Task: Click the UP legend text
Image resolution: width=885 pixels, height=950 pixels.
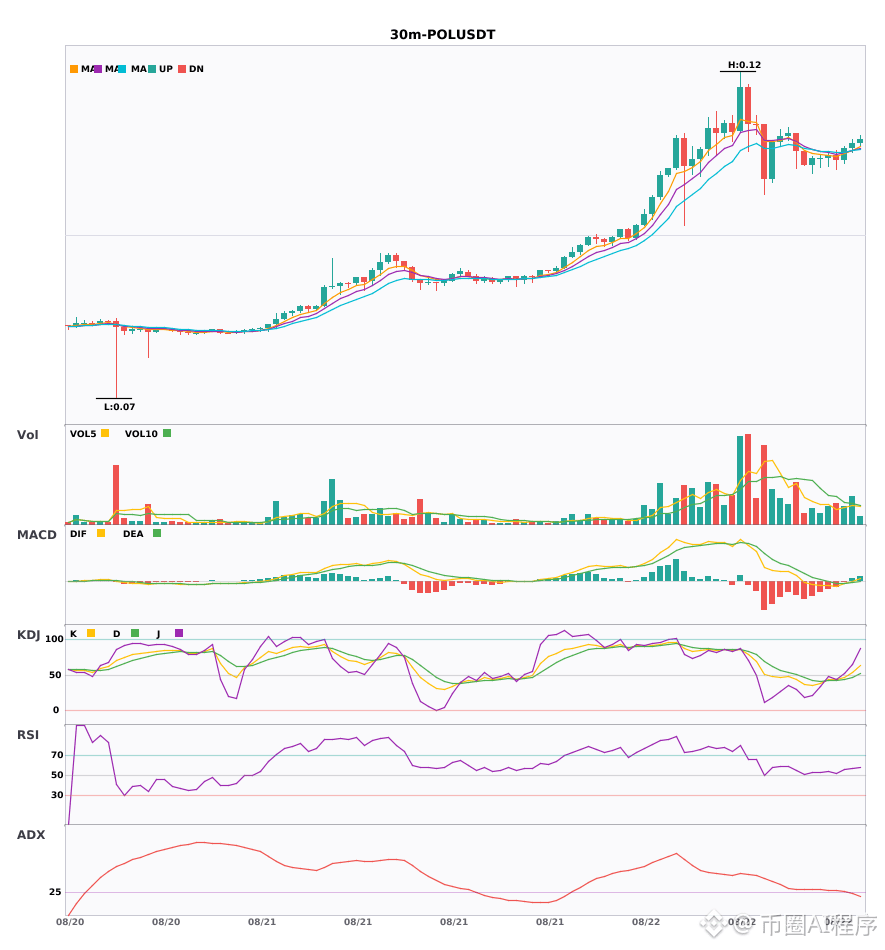Action: point(166,69)
